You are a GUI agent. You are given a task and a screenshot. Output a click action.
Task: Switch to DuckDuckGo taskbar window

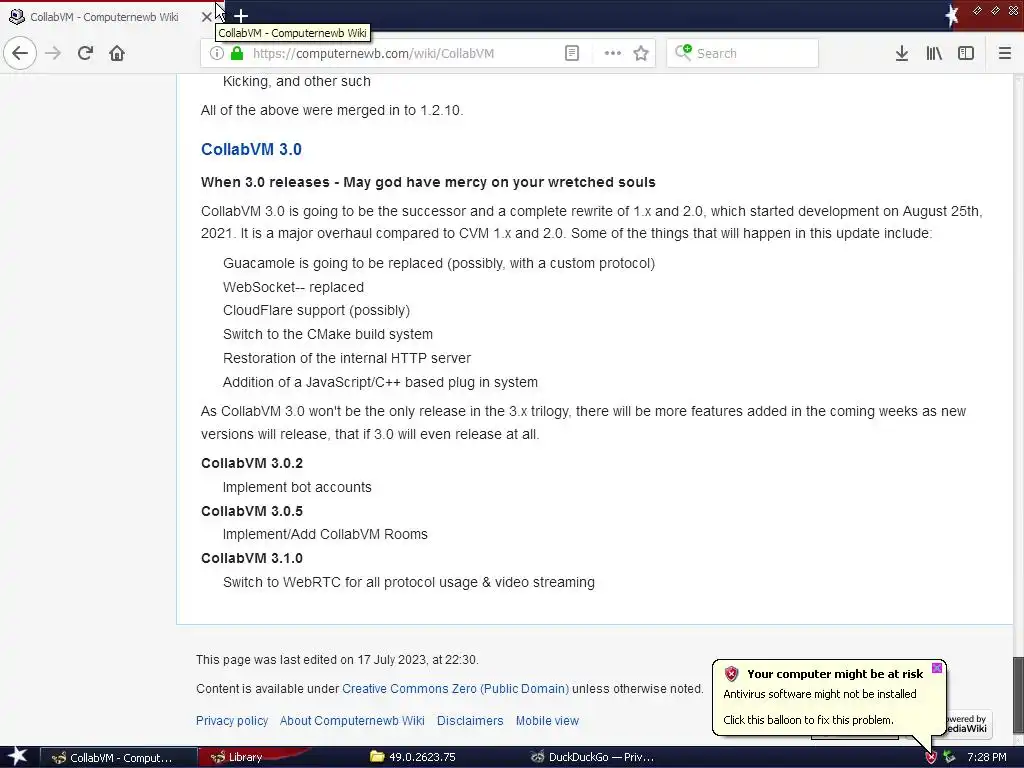[x=592, y=758]
